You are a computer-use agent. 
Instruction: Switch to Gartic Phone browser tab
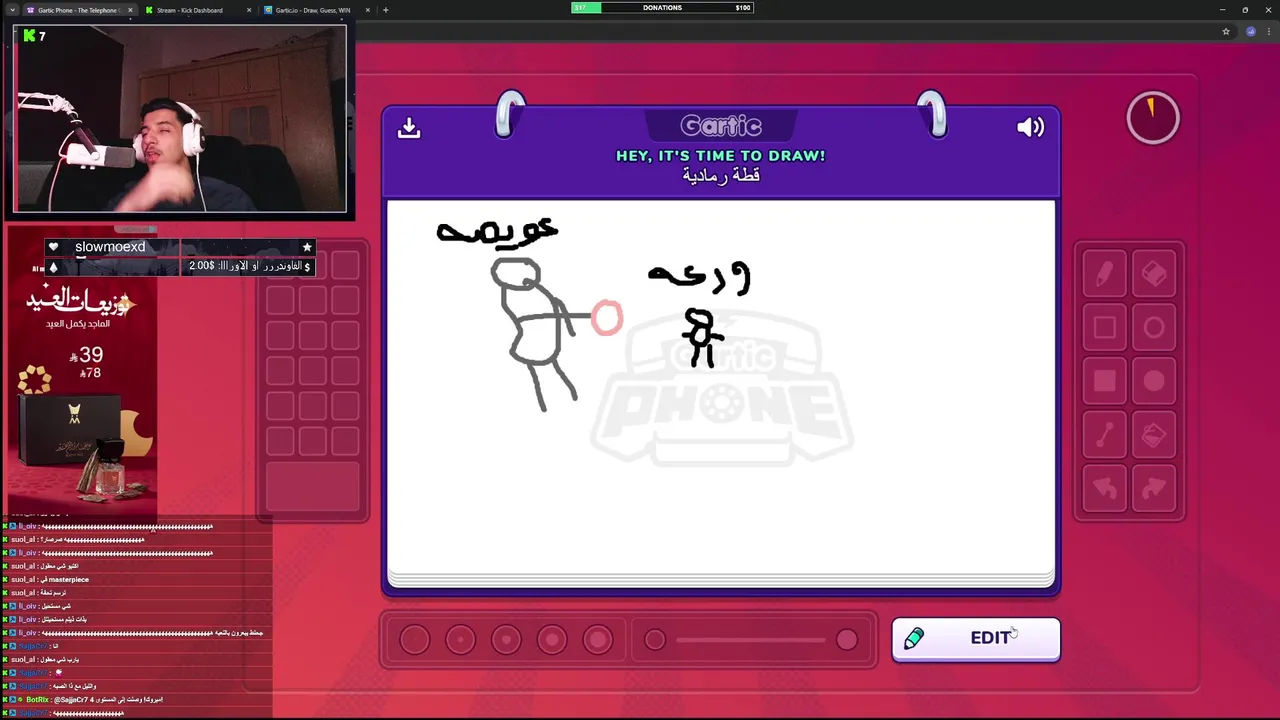[x=78, y=10]
